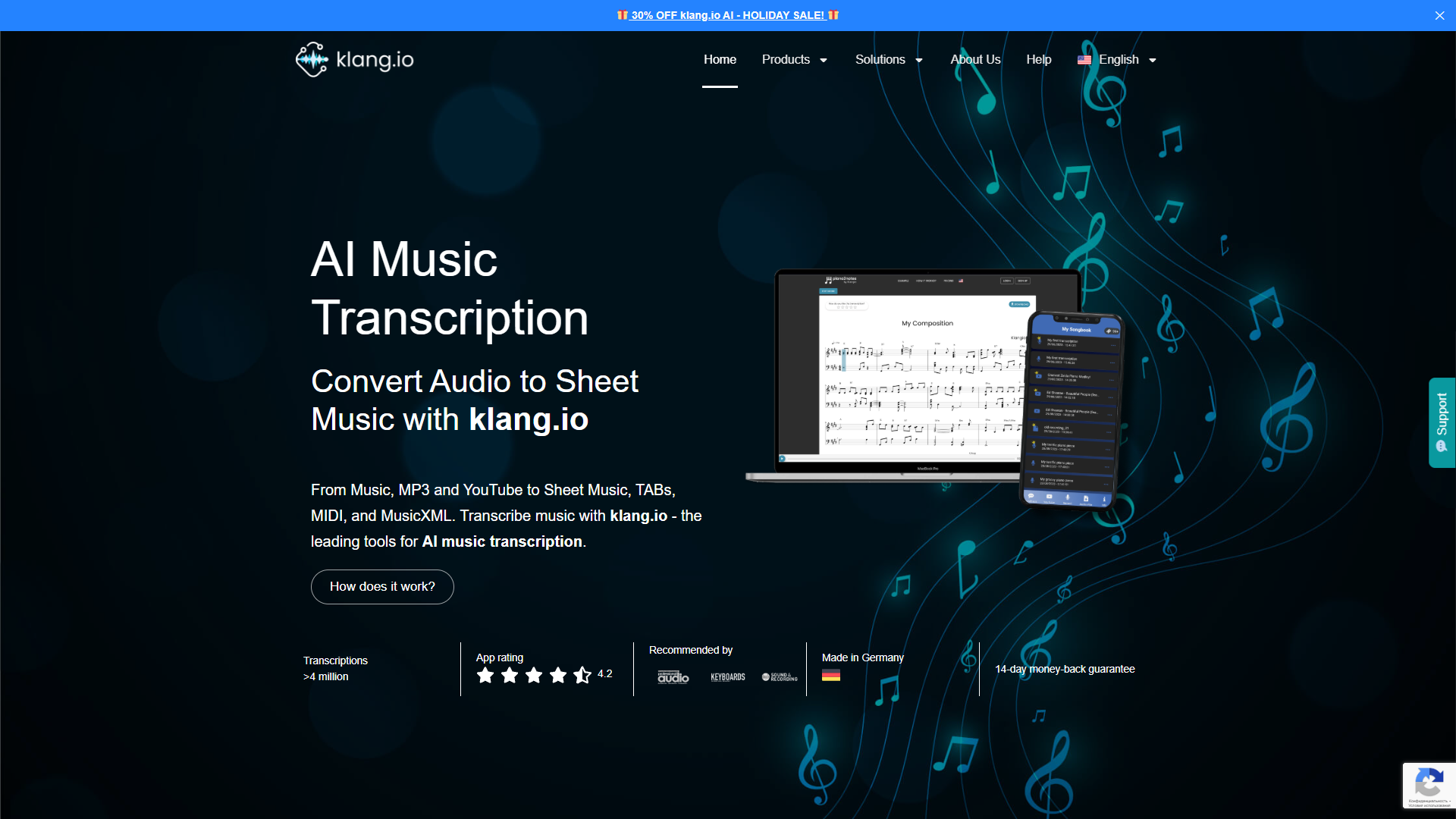Open the About Us page
The height and width of the screenshot is (819, 1456).
tap(975, 59)
